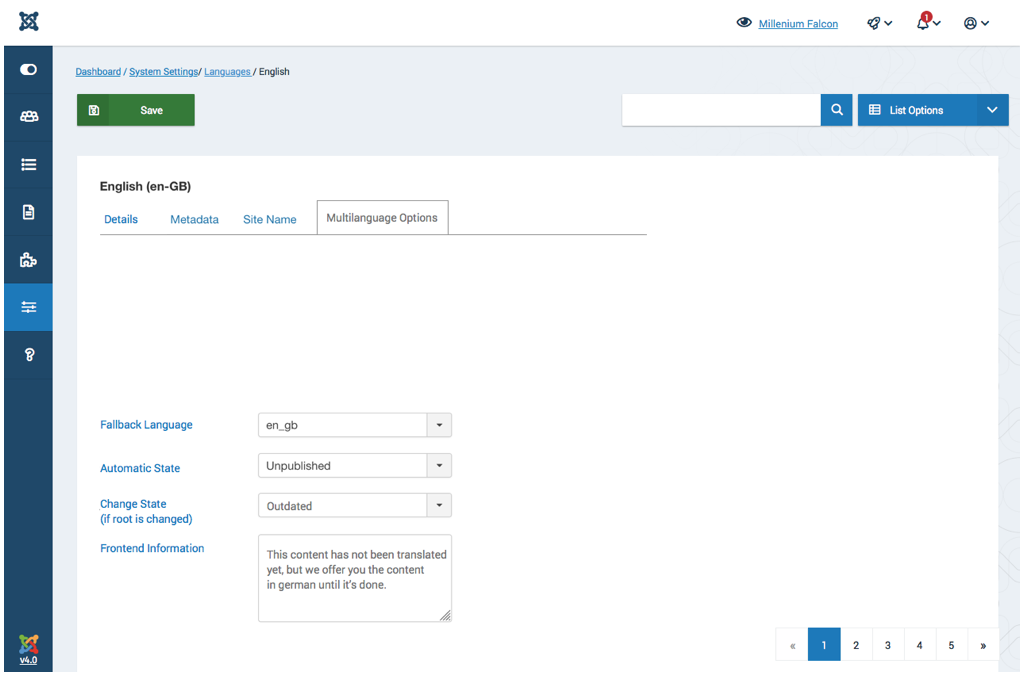
Task: Go to previous pagination page
Action: [x=792, y=645]
